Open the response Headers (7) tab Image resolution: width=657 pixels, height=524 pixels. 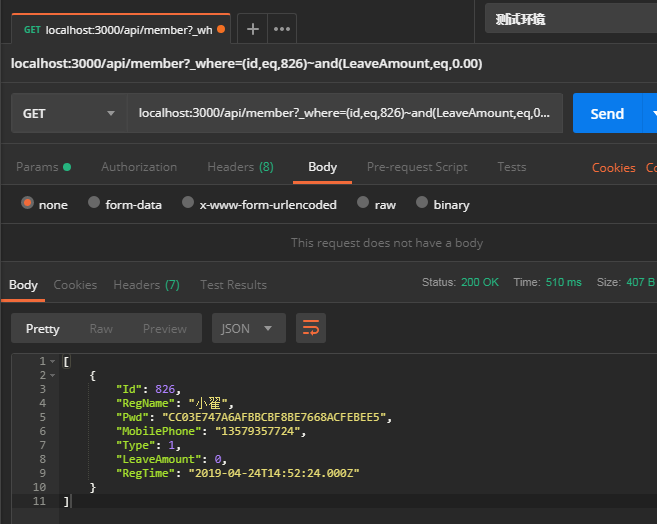(146, 285)
